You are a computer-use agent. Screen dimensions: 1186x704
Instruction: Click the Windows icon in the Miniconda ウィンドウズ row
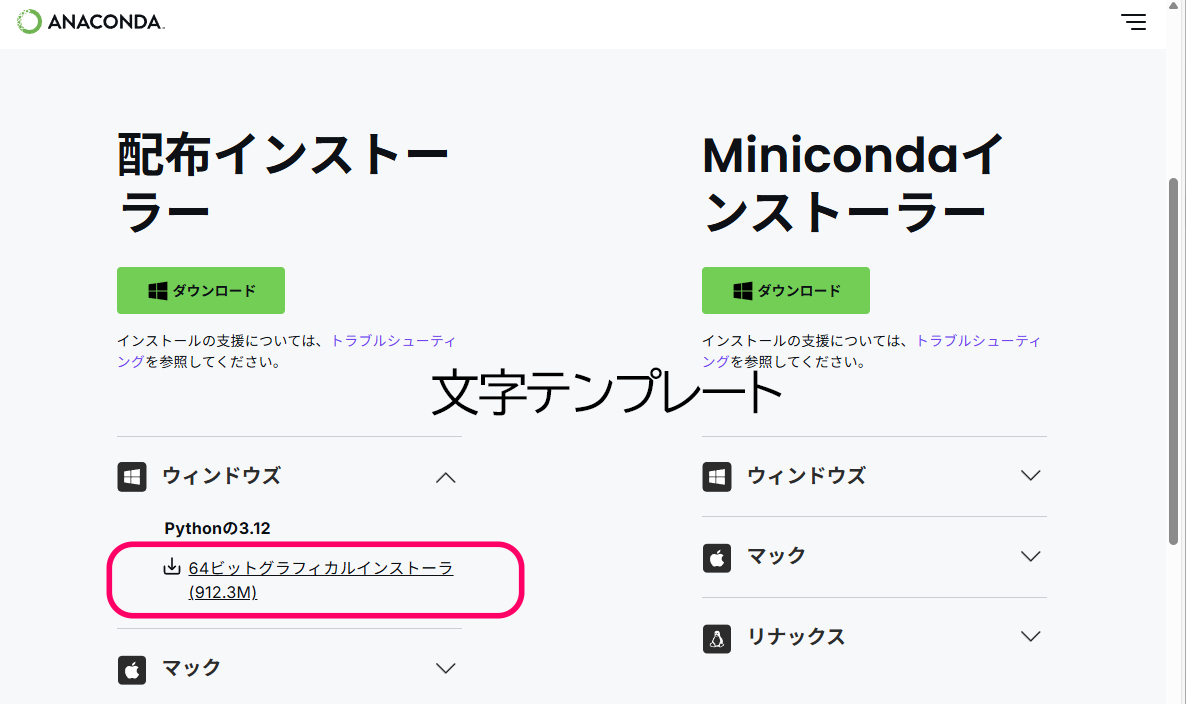tap(716, 477)
